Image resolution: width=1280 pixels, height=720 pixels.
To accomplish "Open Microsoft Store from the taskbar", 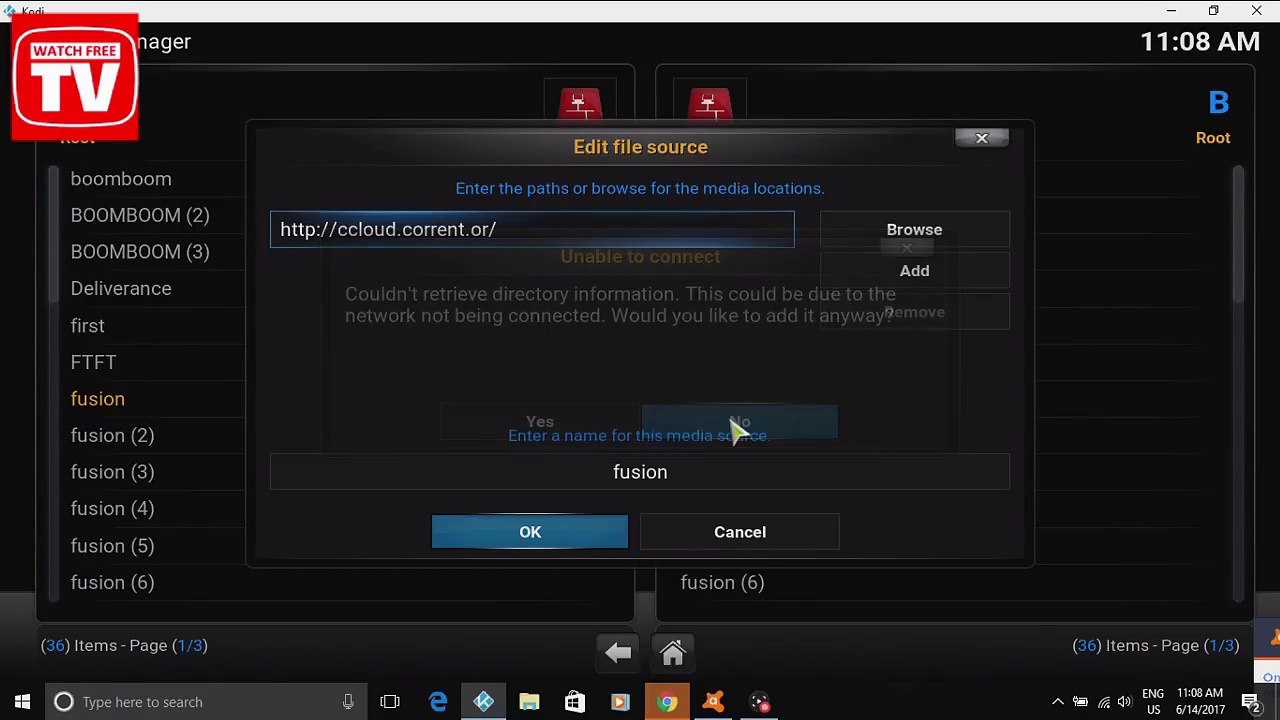I will tap(575, 702).
